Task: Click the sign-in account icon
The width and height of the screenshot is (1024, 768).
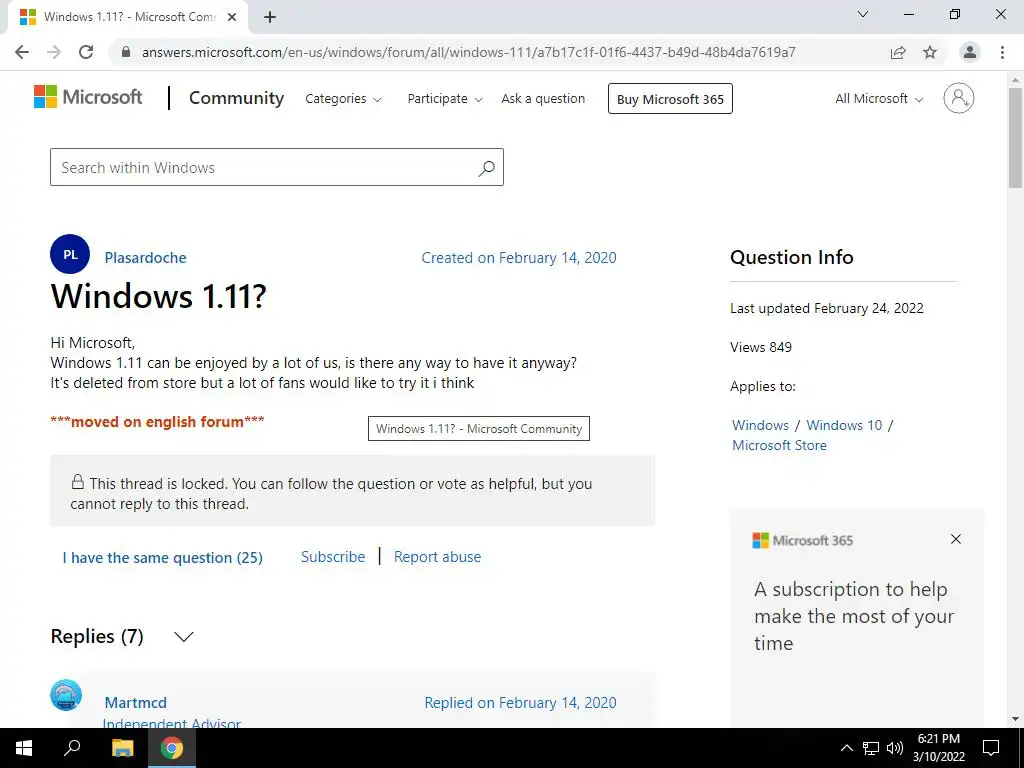Action: point(959,98)
